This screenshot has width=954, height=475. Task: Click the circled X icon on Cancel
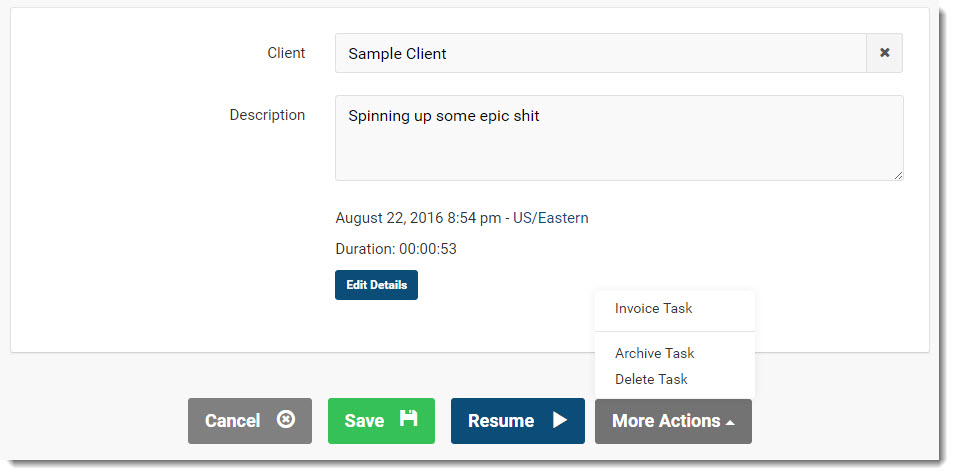[x=285, y=420]
